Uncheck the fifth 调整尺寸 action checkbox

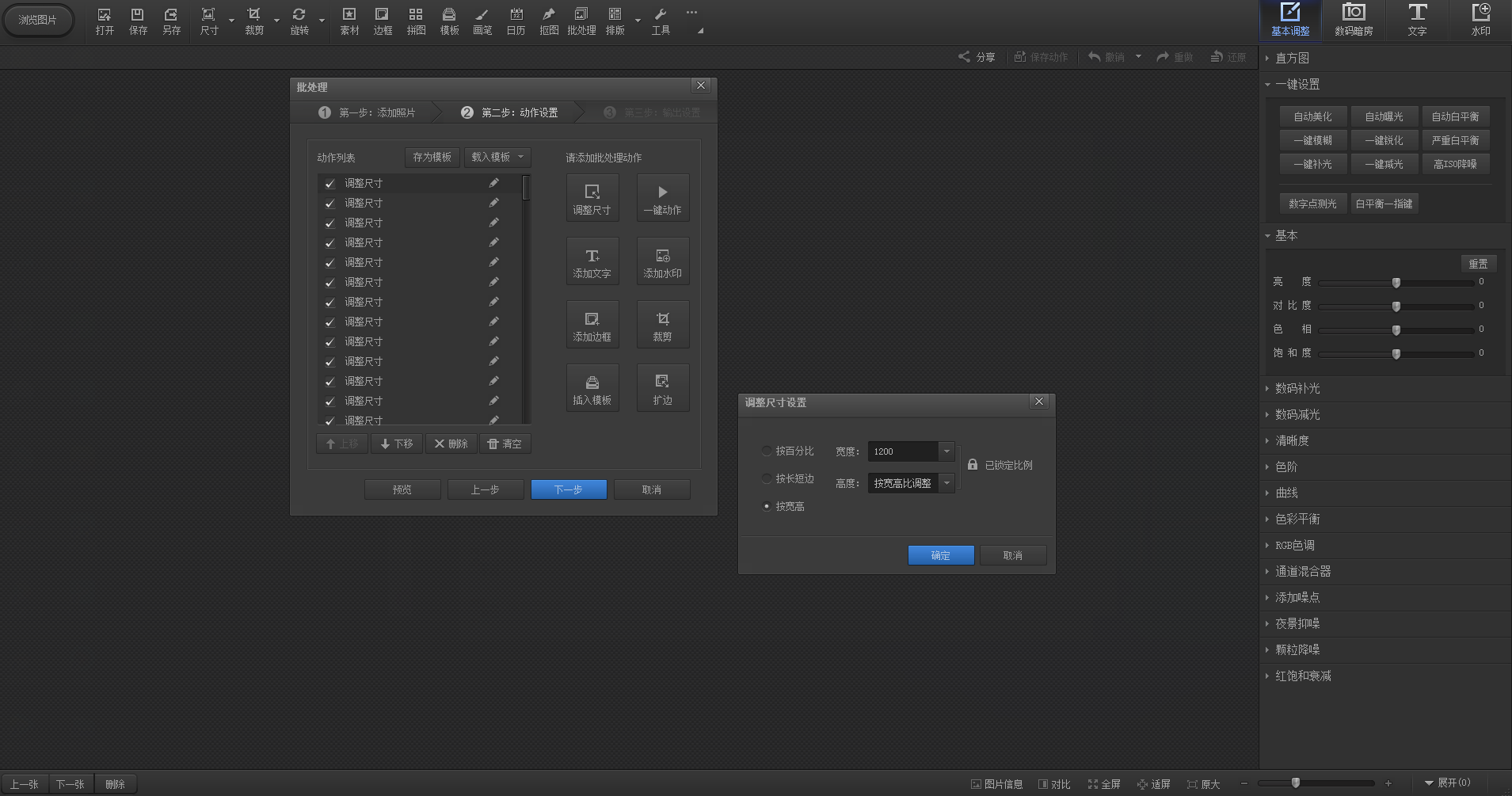coord(329,263)
